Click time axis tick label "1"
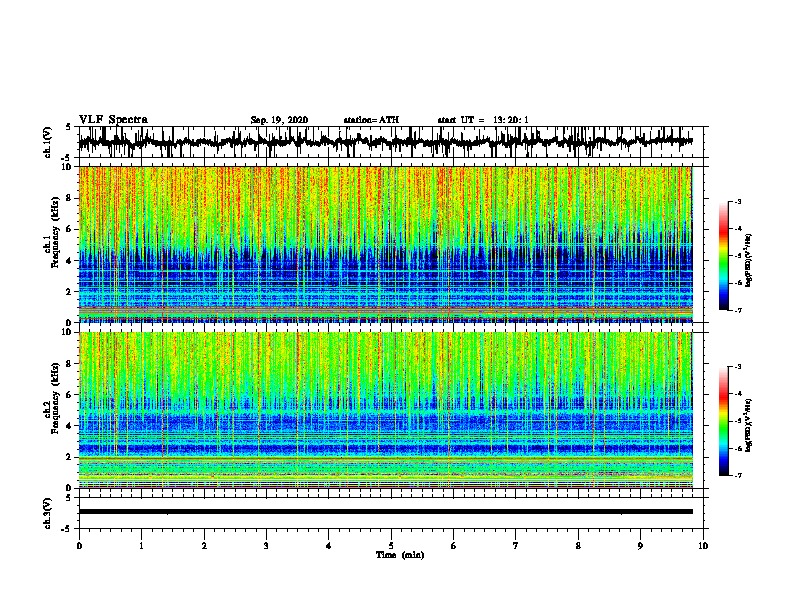This screenshot has height=612, width=792. tap(141, 546)
